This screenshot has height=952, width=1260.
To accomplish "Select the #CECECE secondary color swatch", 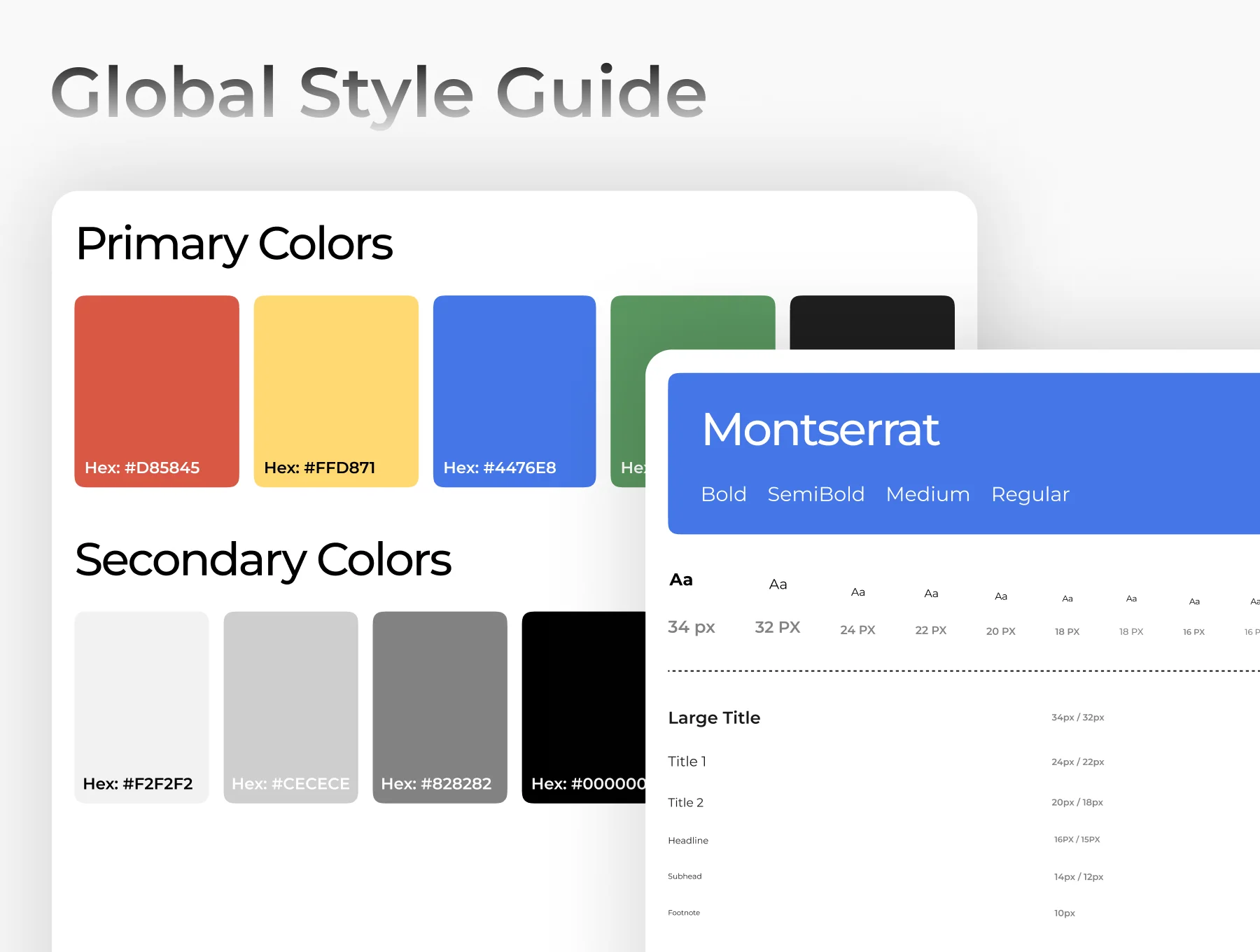I will [290, 707].
